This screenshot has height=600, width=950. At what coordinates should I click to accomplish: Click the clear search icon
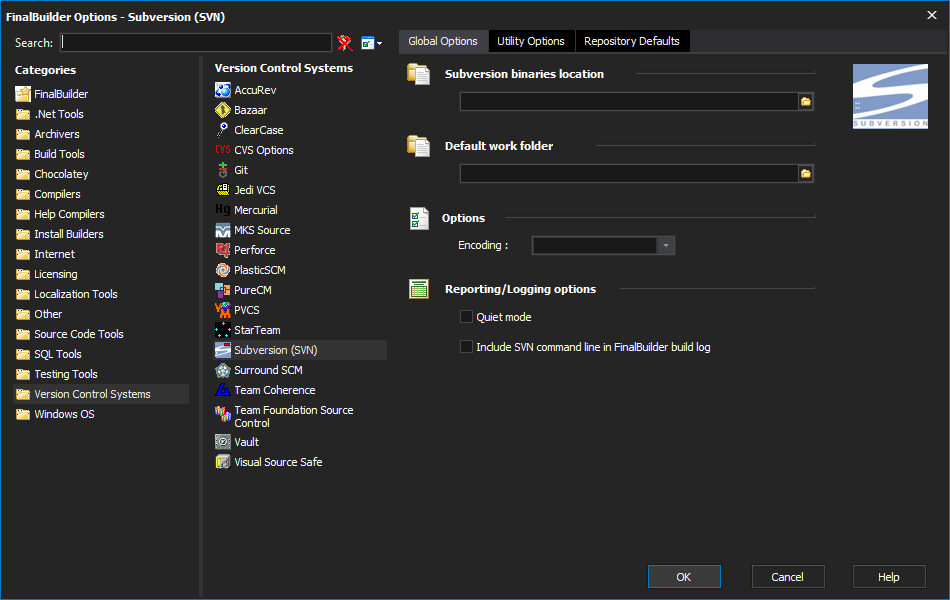click(x=345, y=43)
